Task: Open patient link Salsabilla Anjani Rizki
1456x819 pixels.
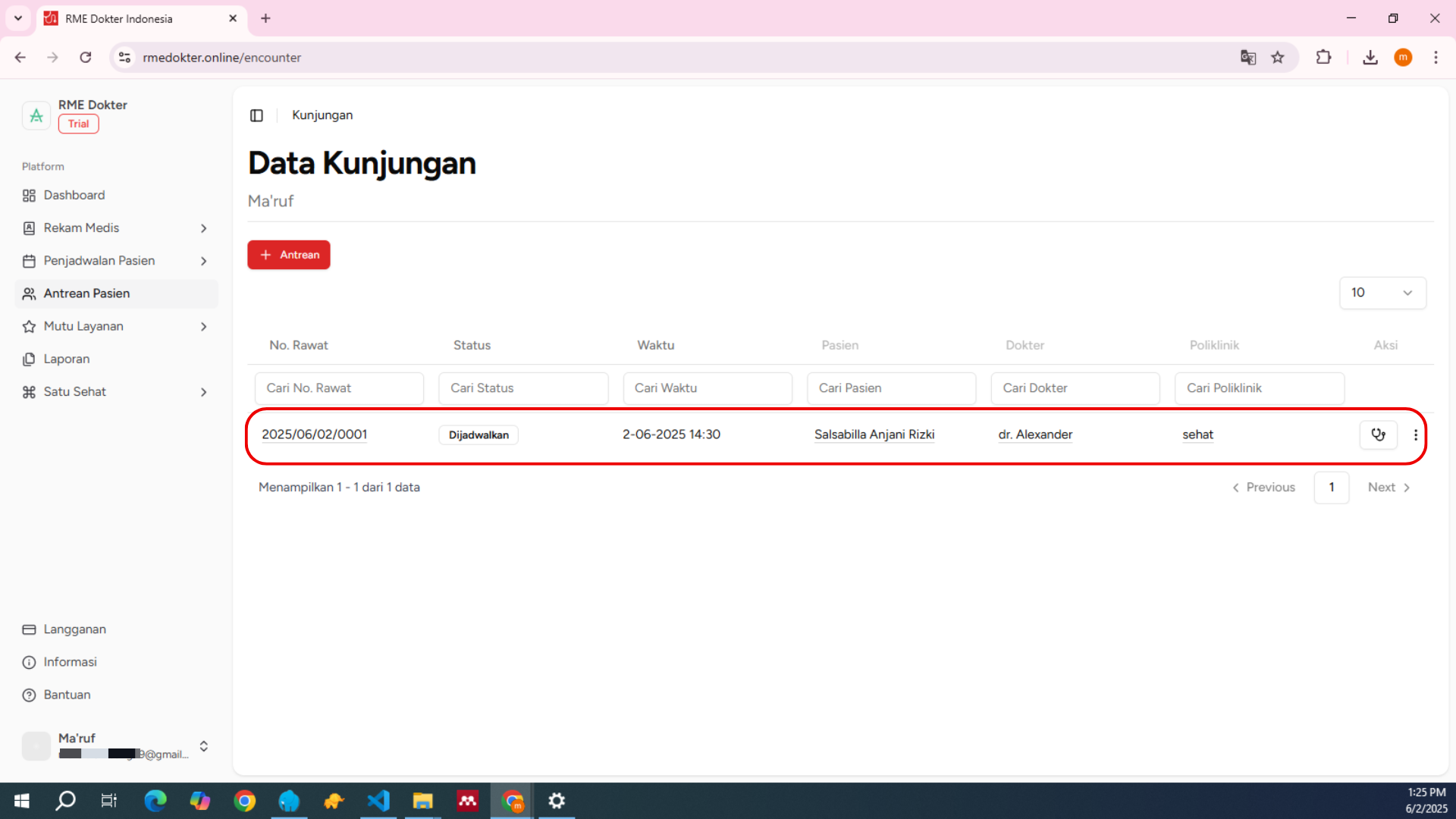Action: pos(874,435)
